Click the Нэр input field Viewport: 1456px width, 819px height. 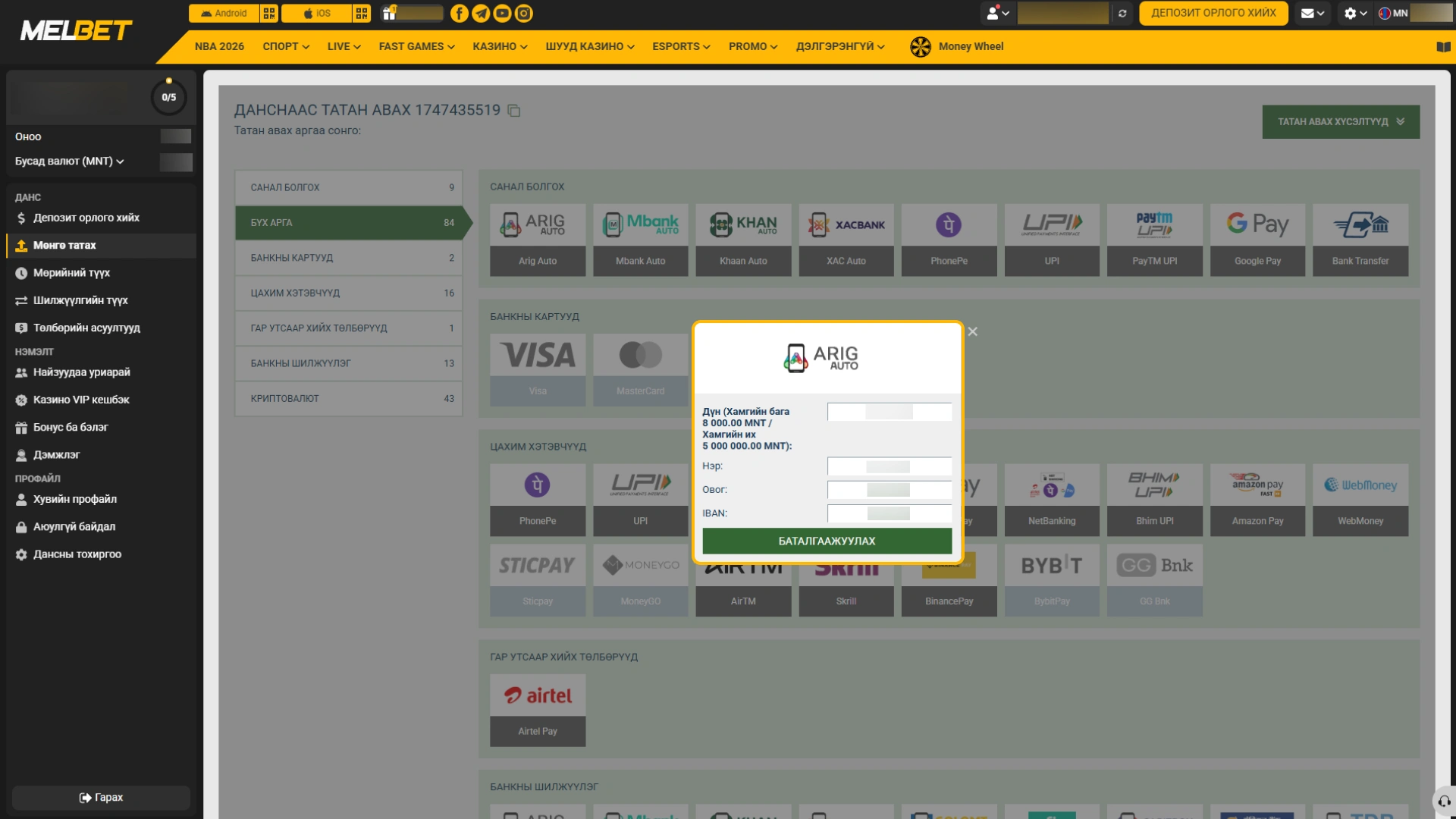click(890, 466)
